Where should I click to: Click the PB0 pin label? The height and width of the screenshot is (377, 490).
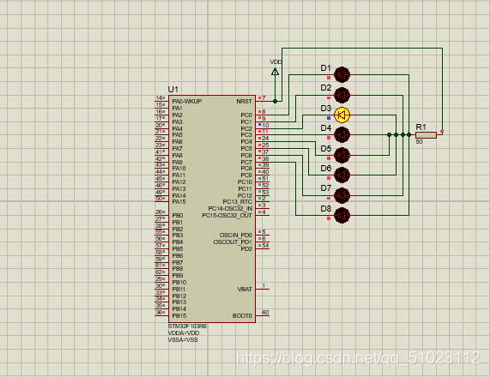tap(177, 216)
